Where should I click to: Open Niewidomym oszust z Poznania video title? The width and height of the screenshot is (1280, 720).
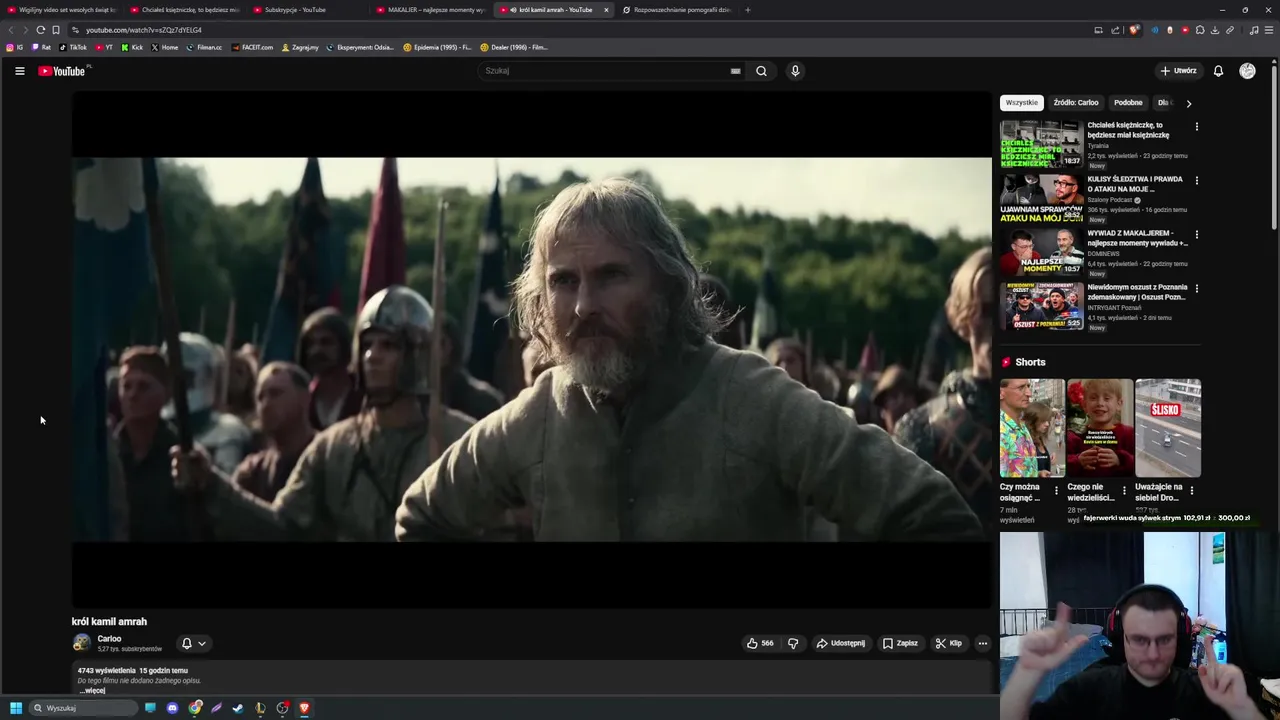click(x=1137, y=292)
